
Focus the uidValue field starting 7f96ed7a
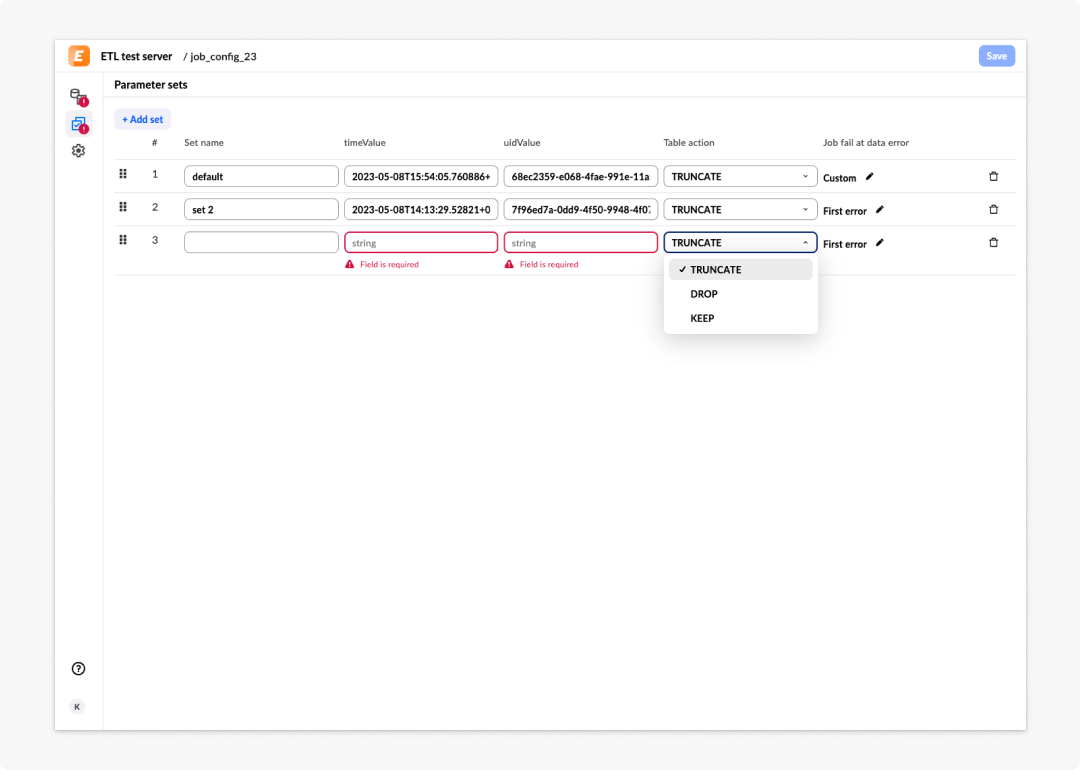pyautogui.click(x=581, y=209)
